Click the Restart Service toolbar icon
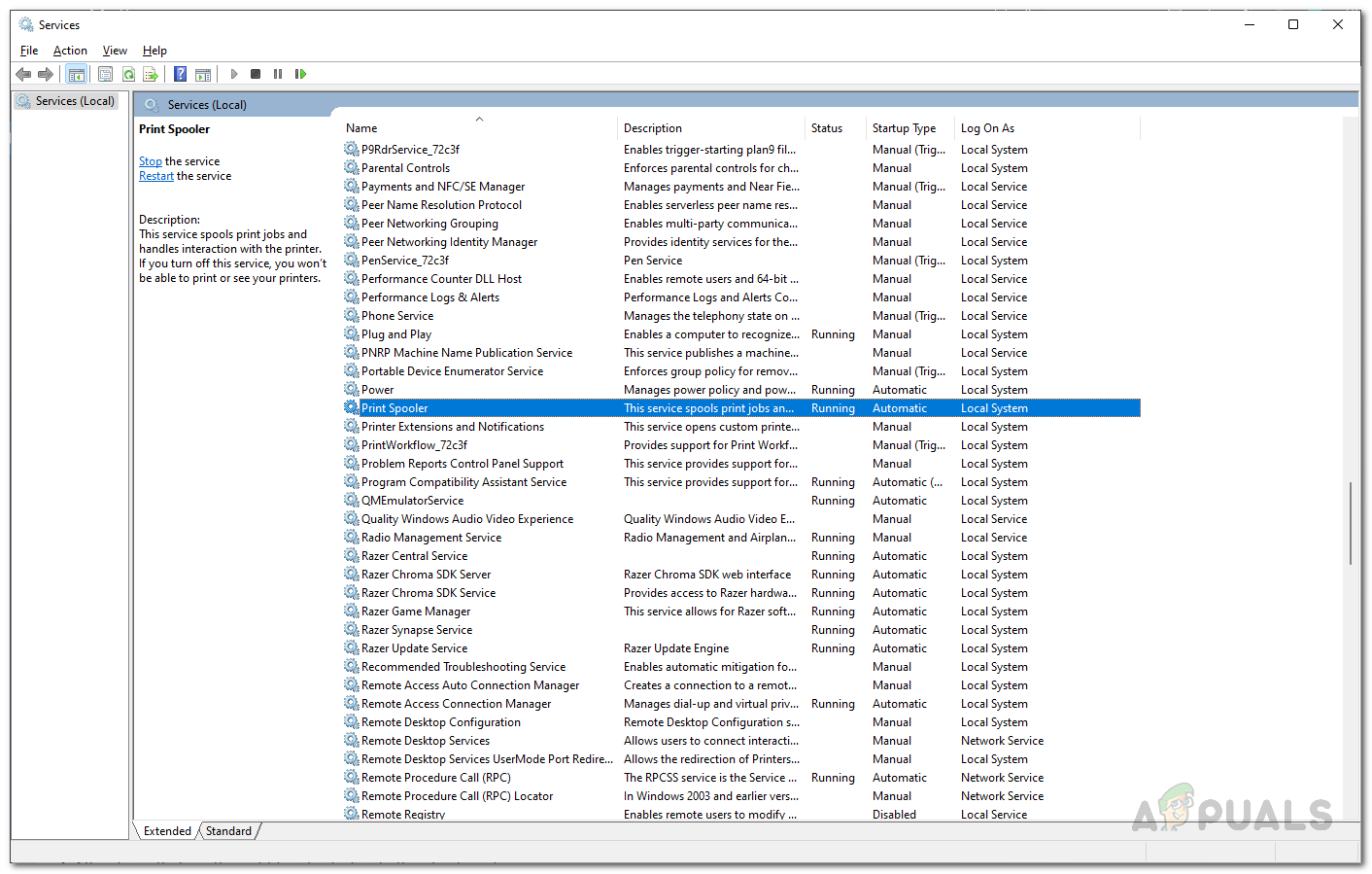Viewport: 1372px width, 874px height. click(x=300, y=74)
